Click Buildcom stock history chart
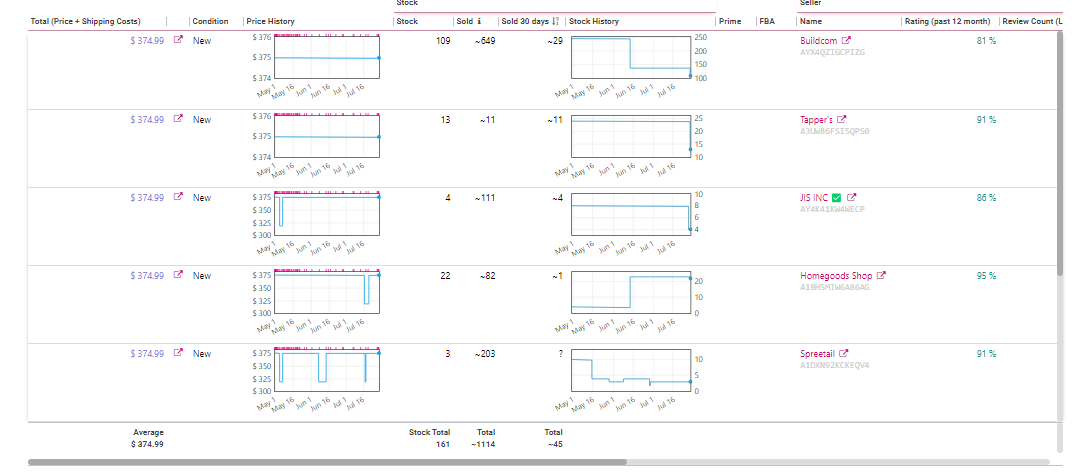 point(631,58)
